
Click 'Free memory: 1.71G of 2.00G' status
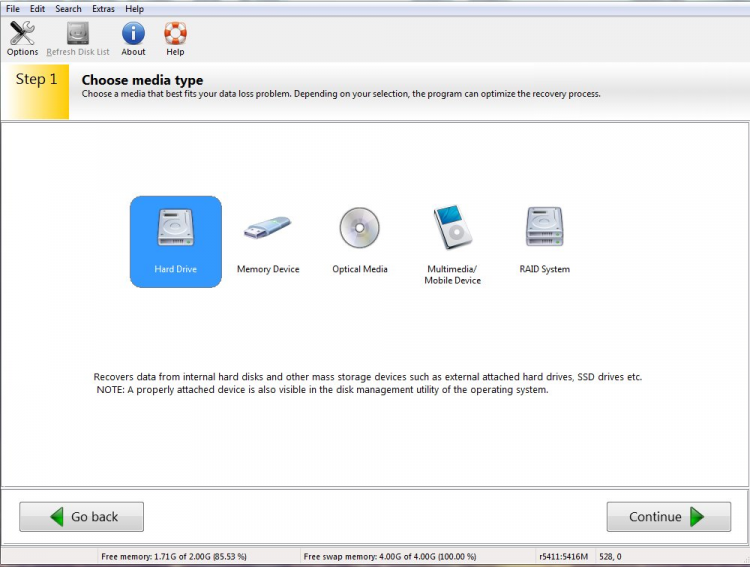point(174,556)
